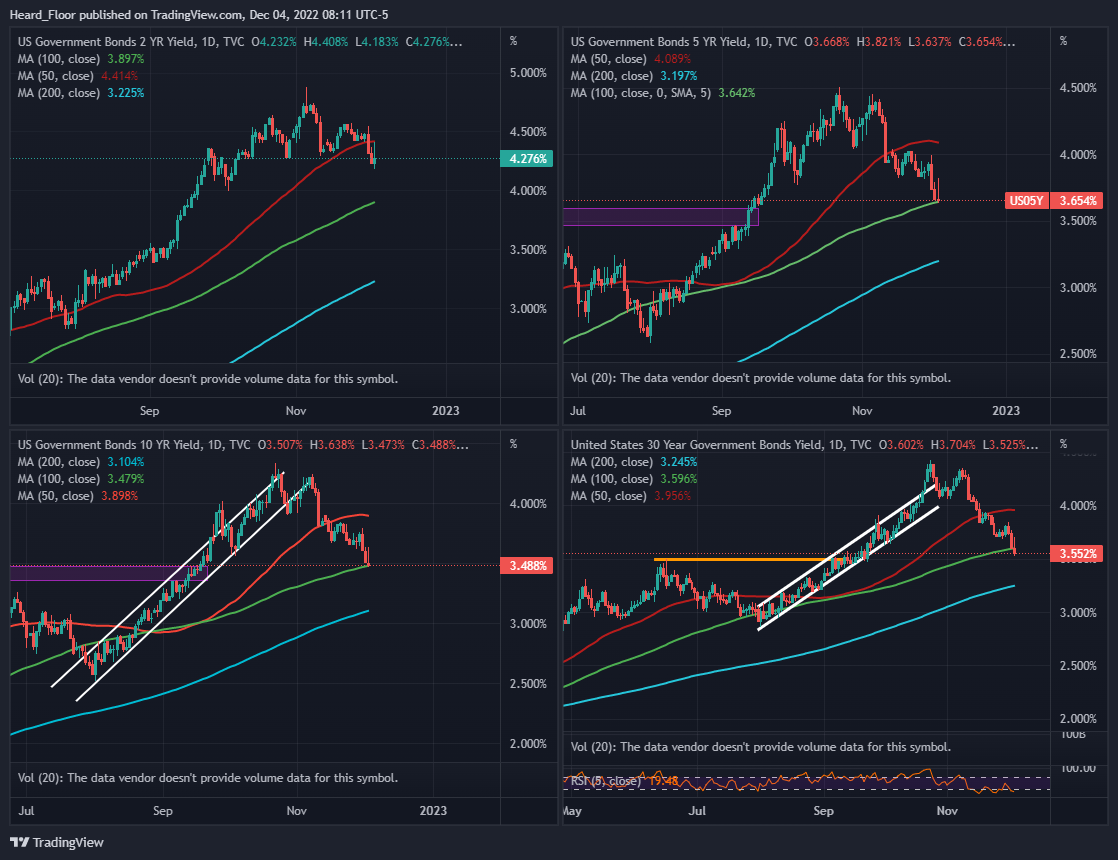The image size is (1118, 860).
Task: Click the 5.000% axis label on 2 YR chart
Action: pyautogui.click(x=528, y=73)
